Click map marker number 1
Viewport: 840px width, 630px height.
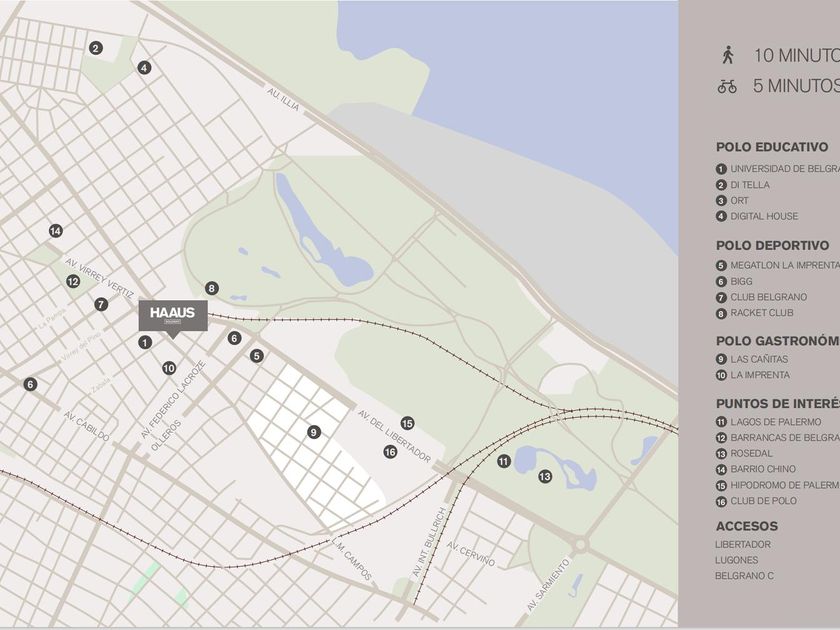pyautogui.click(x=145, y=342)
